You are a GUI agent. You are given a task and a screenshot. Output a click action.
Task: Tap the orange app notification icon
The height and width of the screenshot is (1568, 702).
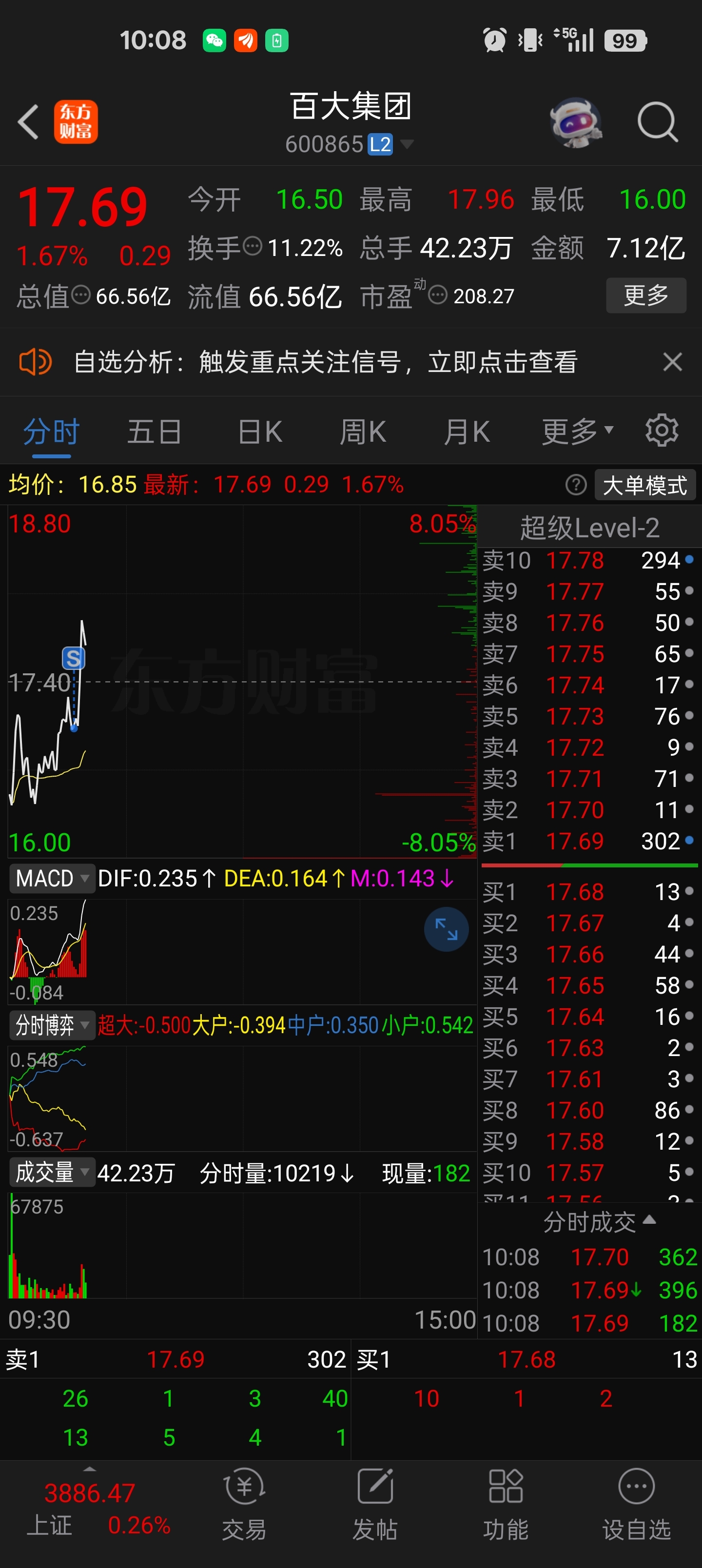click(x=245, y=41)
